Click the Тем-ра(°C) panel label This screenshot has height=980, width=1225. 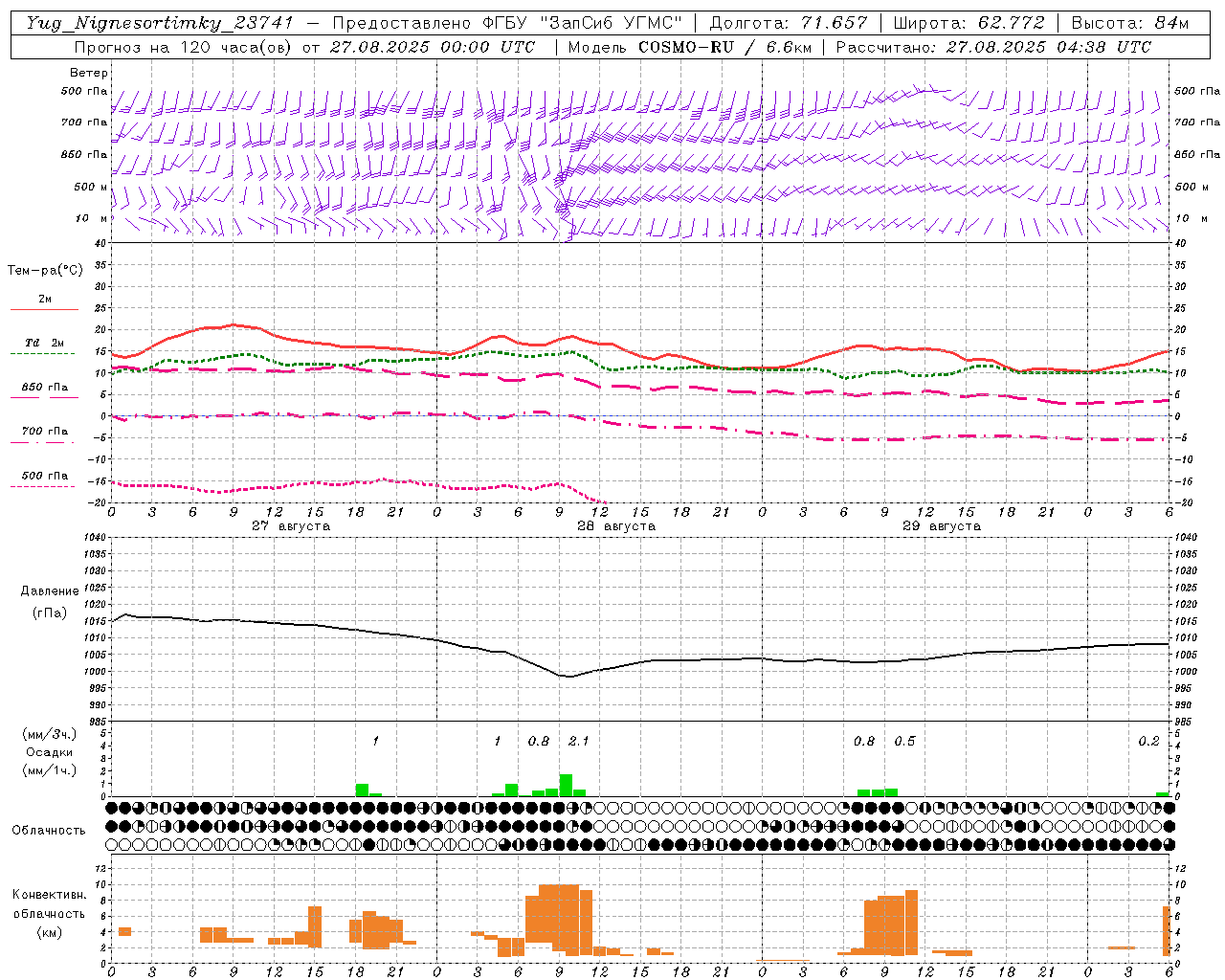pos(45,271)
